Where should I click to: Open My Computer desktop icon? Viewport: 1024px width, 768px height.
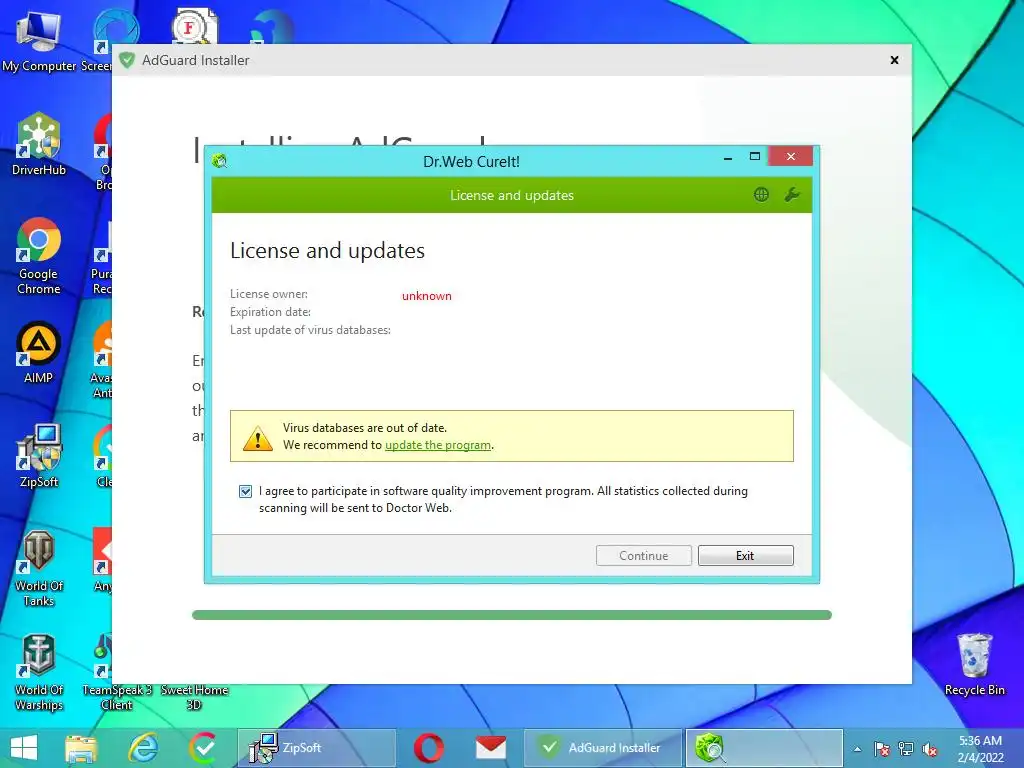[39, 40]
